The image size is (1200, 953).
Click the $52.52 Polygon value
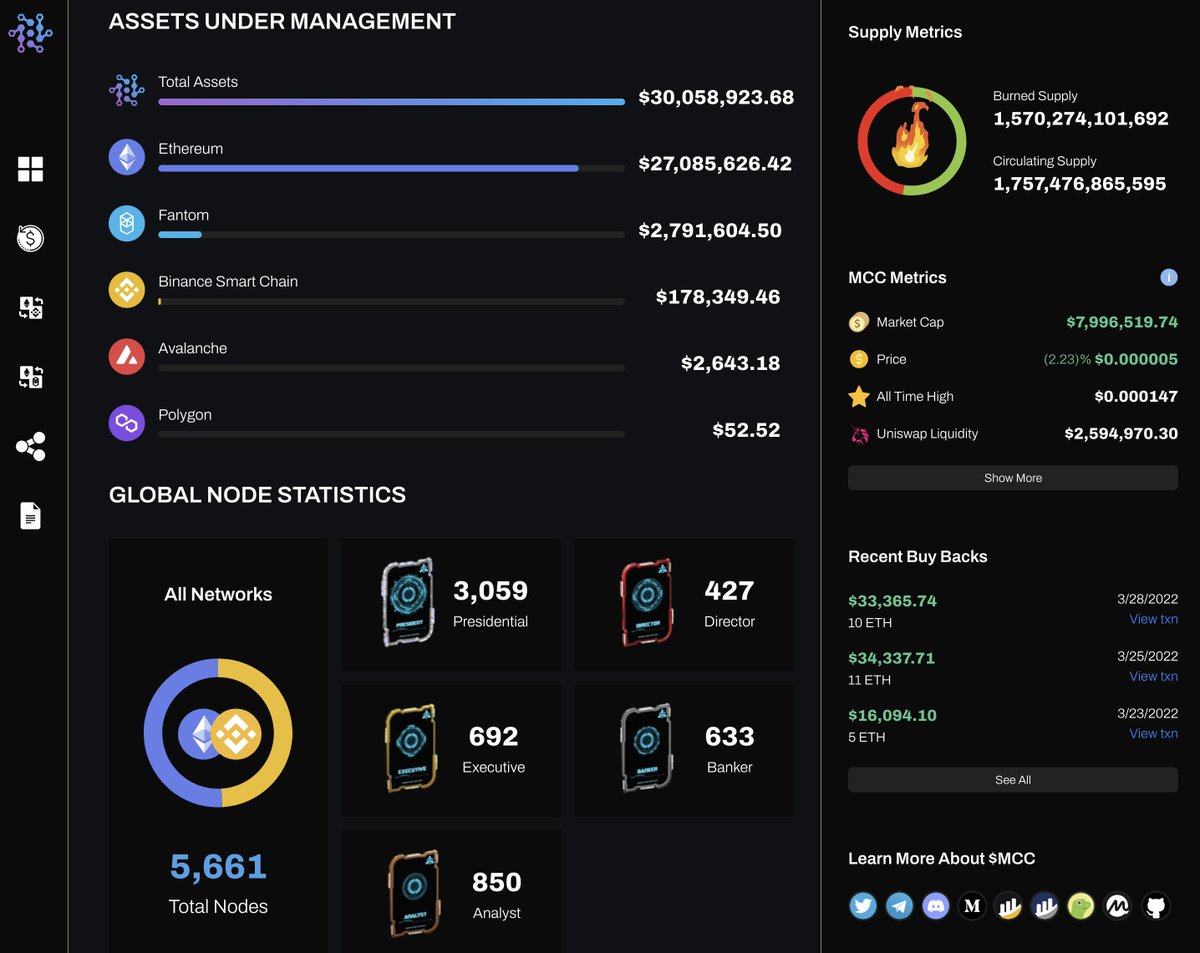pyautogui.click(x=746, y=430)
